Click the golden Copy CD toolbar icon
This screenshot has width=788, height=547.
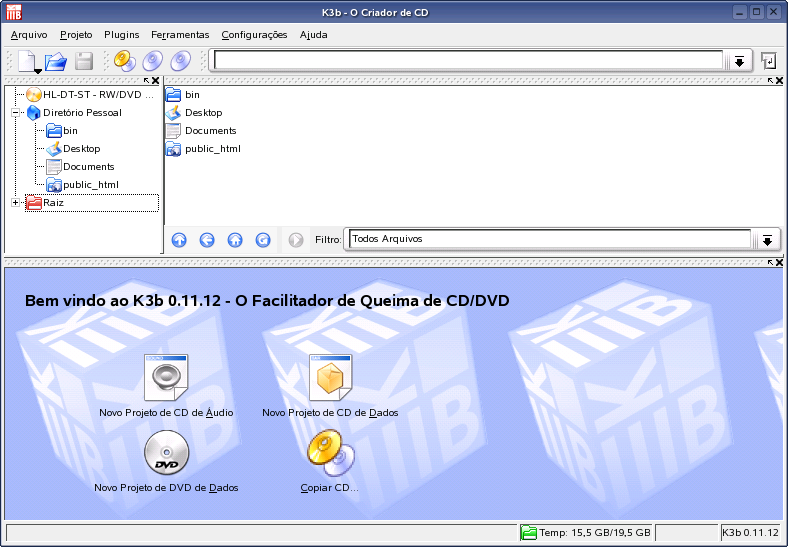[x=125, y=61]
